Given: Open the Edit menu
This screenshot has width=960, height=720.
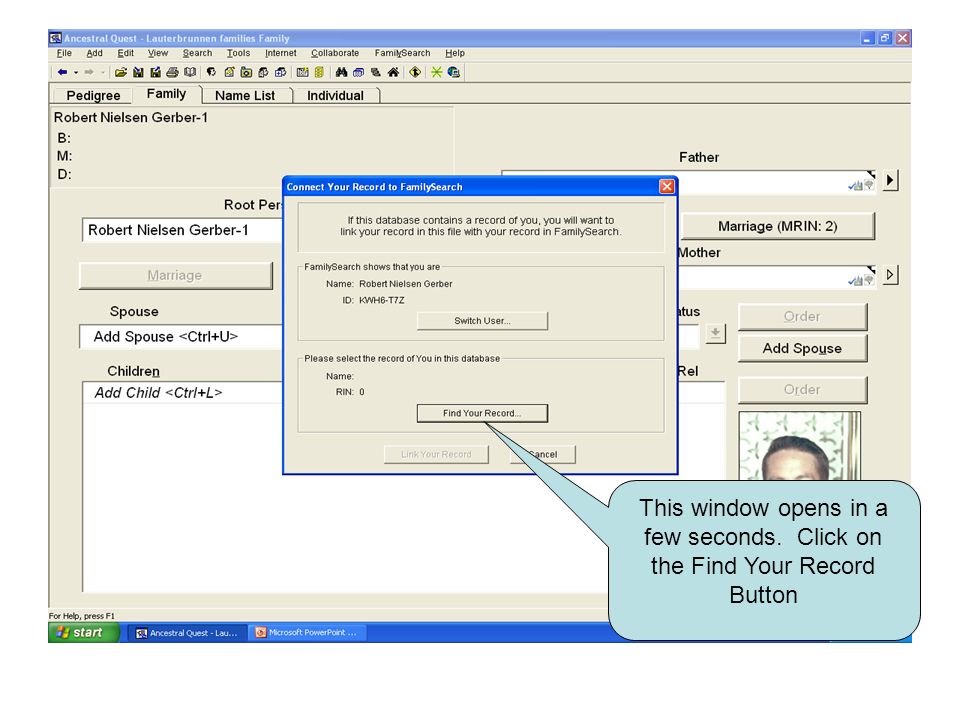Looking at the screenshot, I should coord(126,53).
